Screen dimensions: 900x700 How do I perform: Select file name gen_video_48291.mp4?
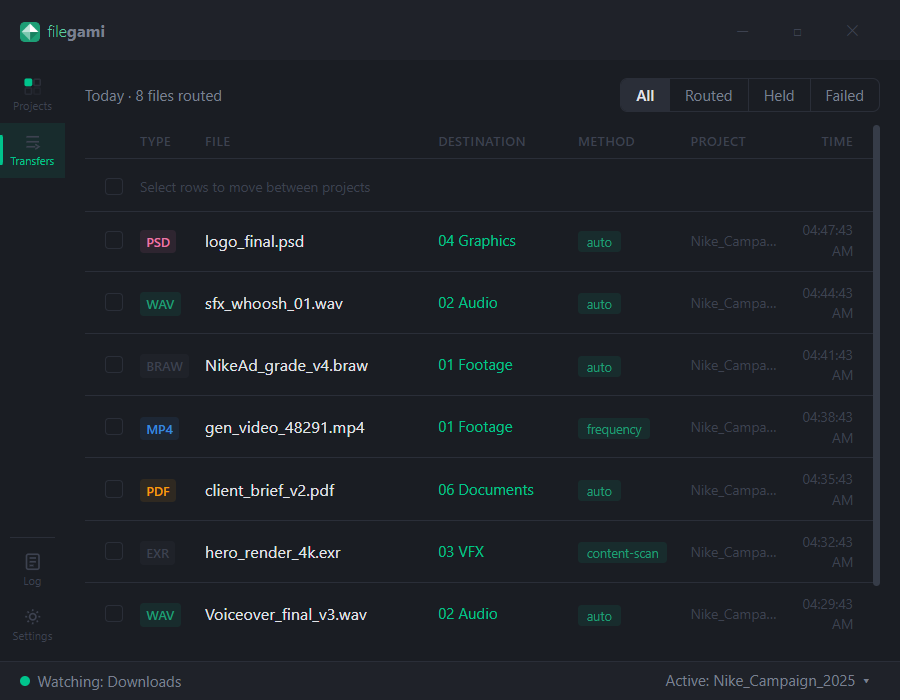[285, 428]
